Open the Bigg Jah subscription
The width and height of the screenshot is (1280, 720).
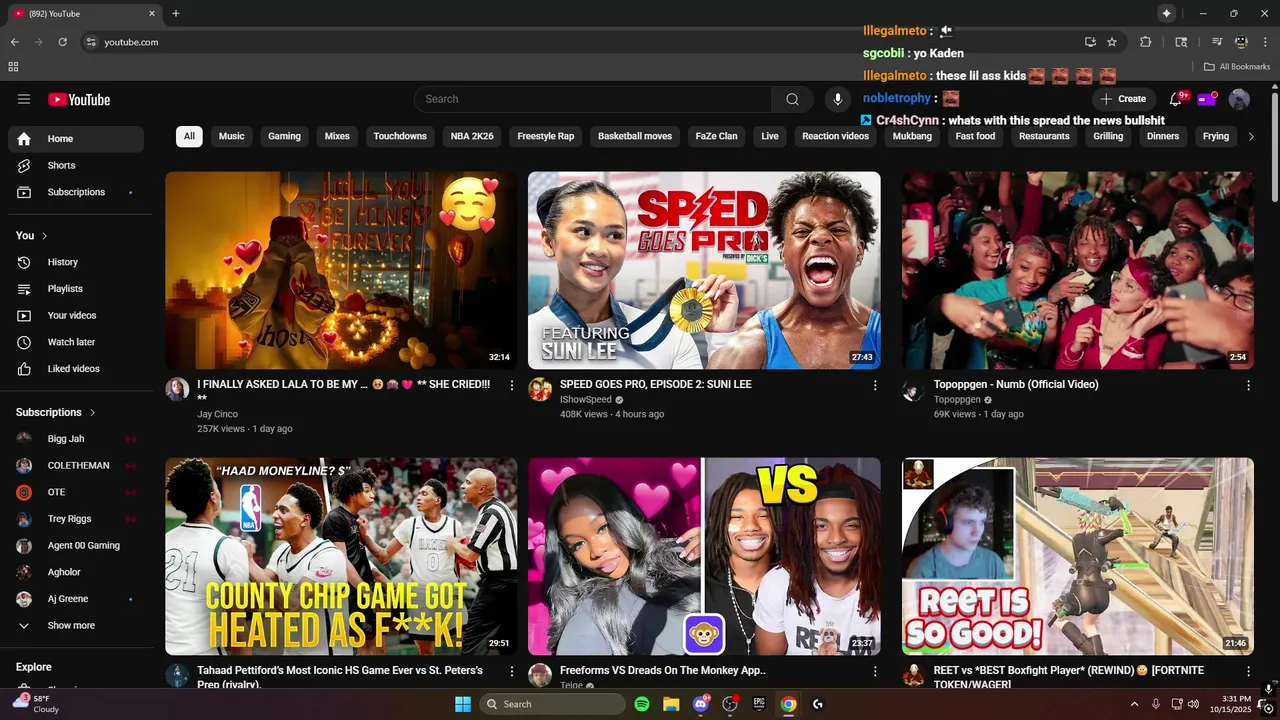[76, 439]
